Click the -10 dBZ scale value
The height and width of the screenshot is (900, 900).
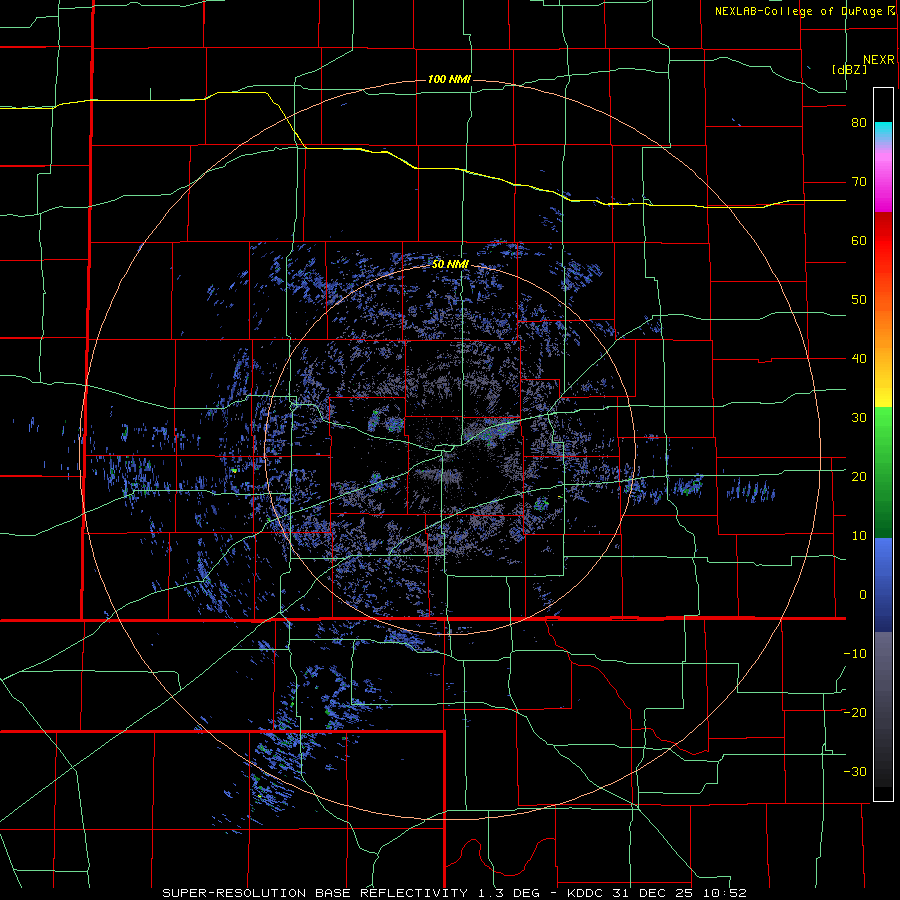tap(855, 654)
